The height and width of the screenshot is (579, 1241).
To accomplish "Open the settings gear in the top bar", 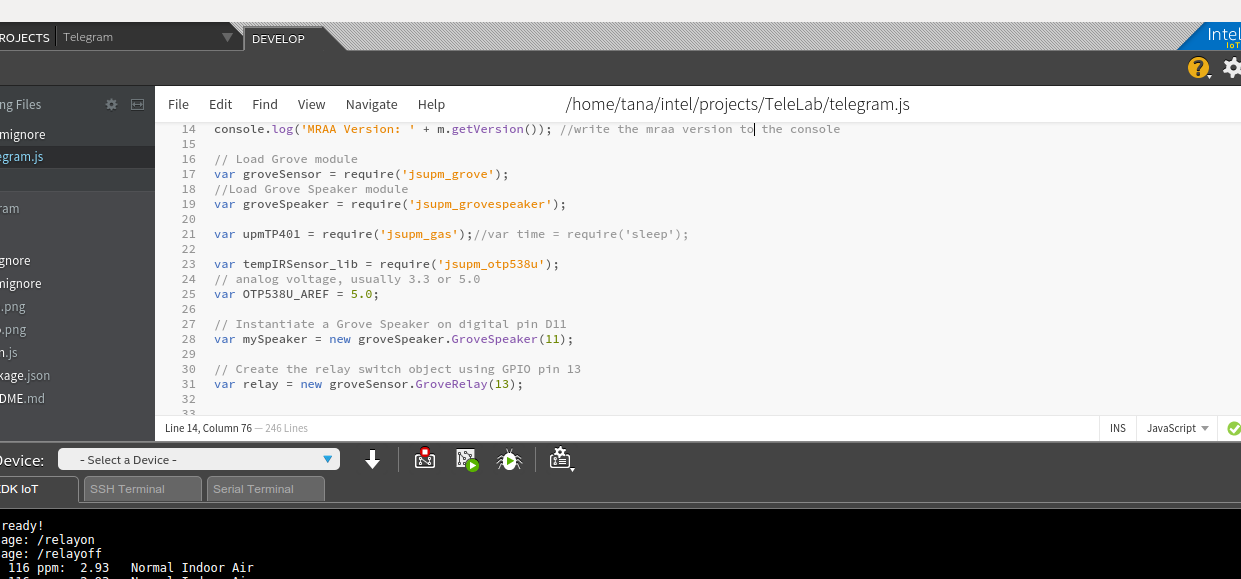I will pos(1231,68).
